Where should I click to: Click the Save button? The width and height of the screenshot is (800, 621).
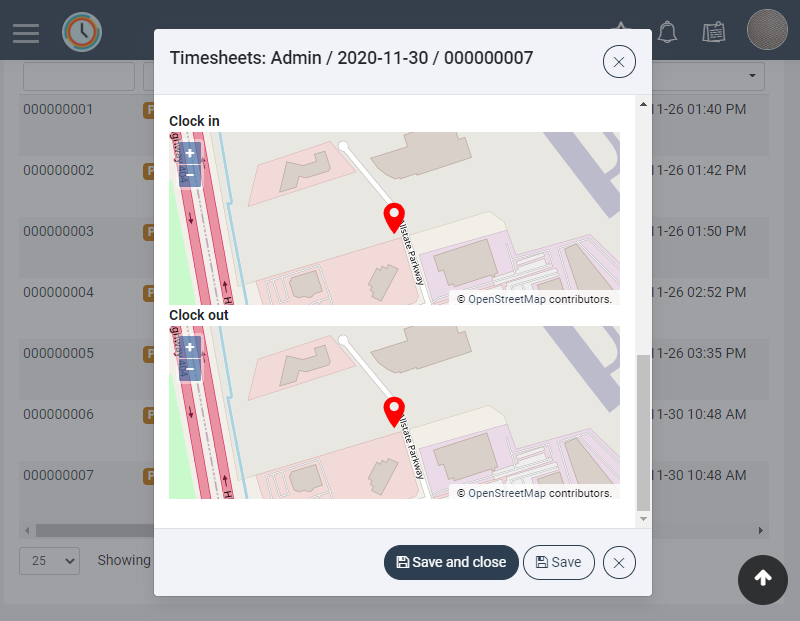pyautogui.click(x=558, y=562)
